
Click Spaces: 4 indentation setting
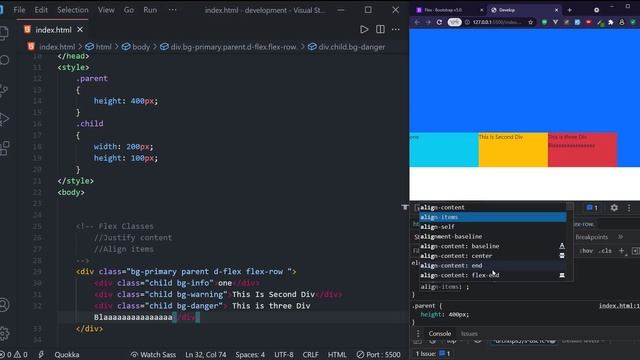250,355
